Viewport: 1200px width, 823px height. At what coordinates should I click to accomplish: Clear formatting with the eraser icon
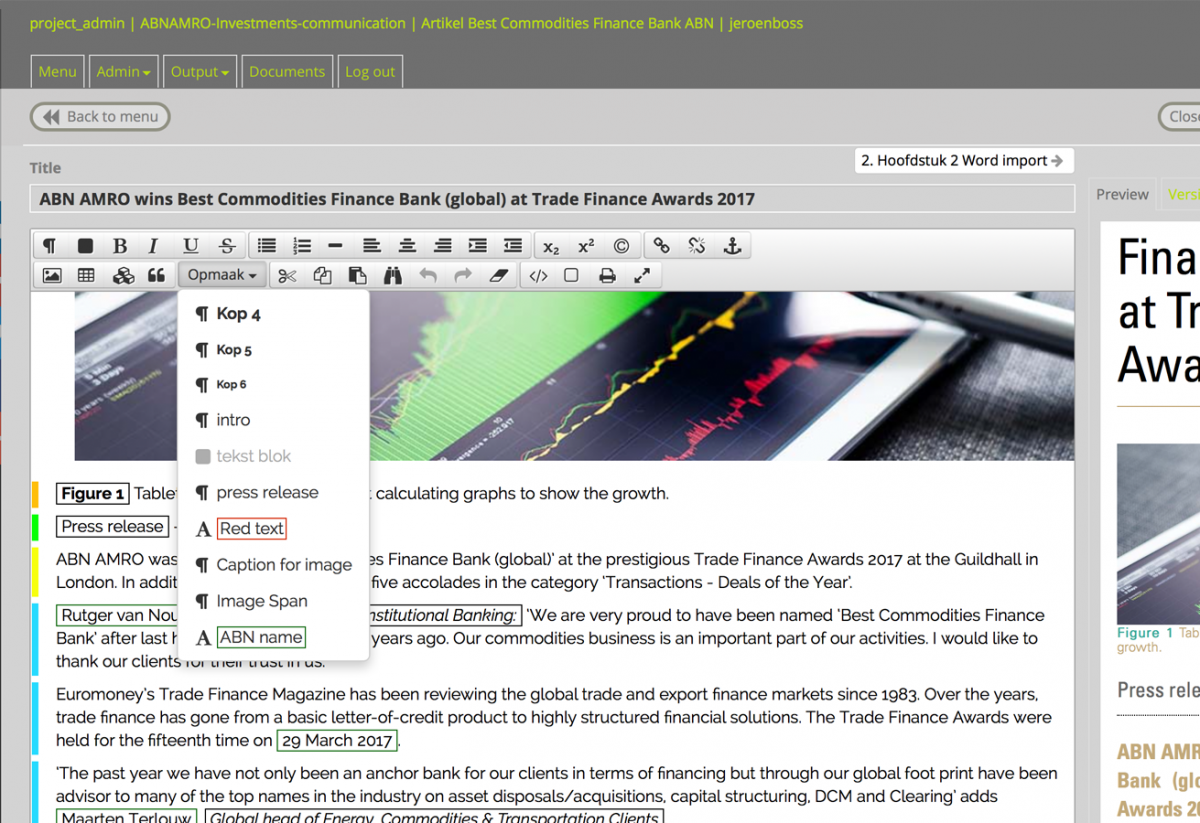pyautogui.click(x=499, y=276)
